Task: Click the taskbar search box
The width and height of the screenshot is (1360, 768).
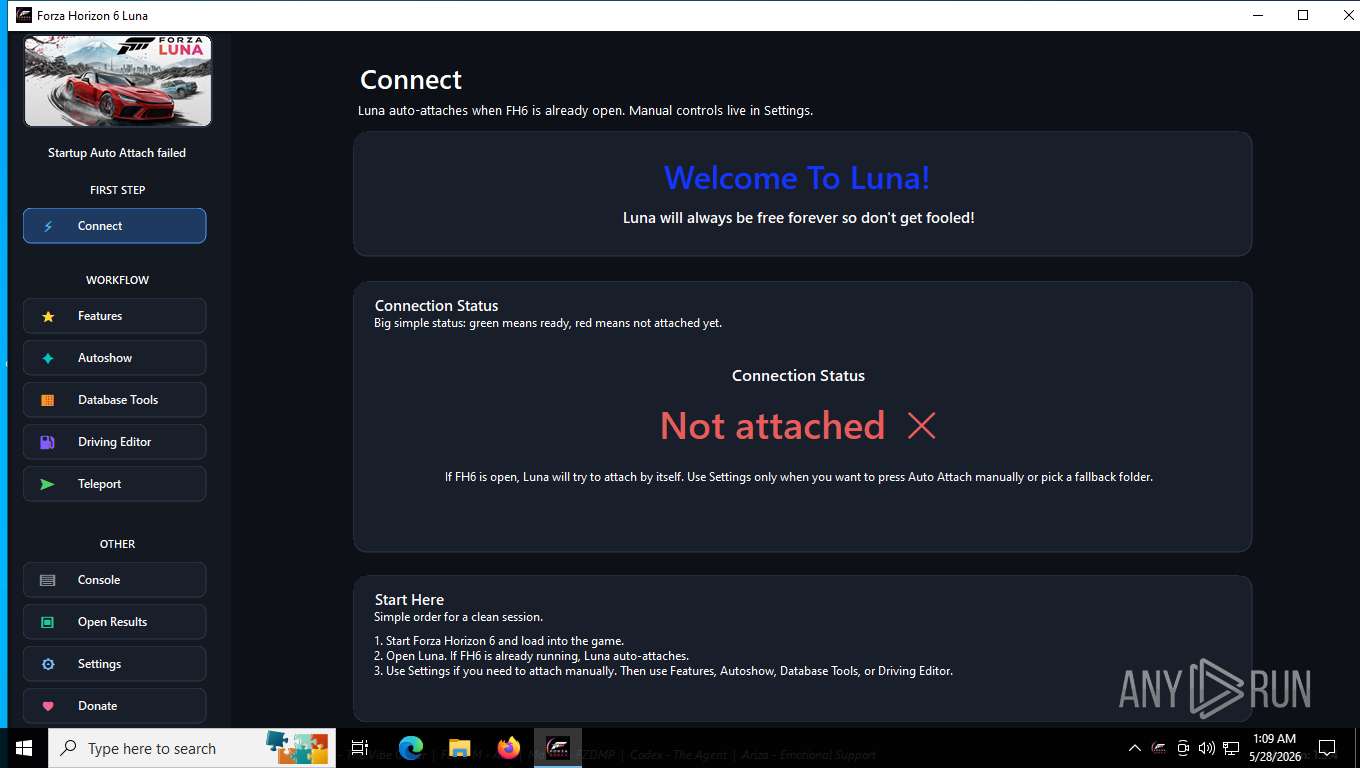Action: coord(192,748)
